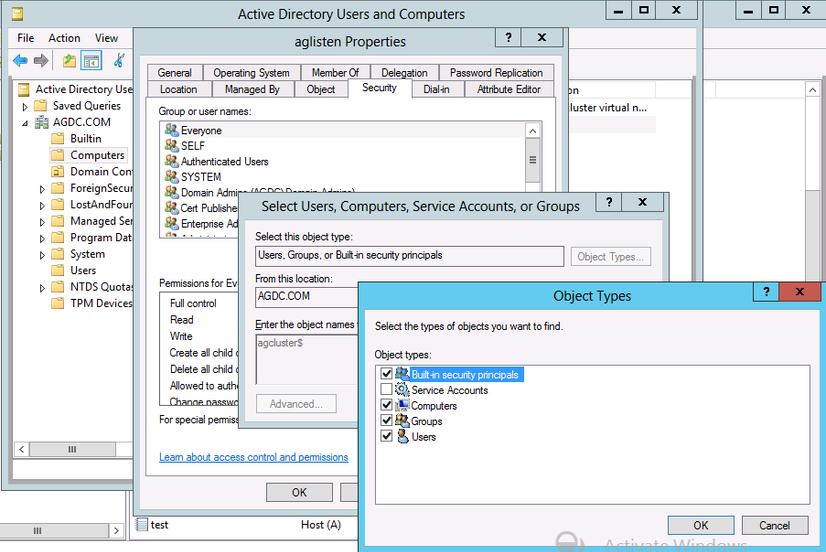826x552 pixels.
Task: Switch to the Managed By tab
Action: tap(252, 89)
